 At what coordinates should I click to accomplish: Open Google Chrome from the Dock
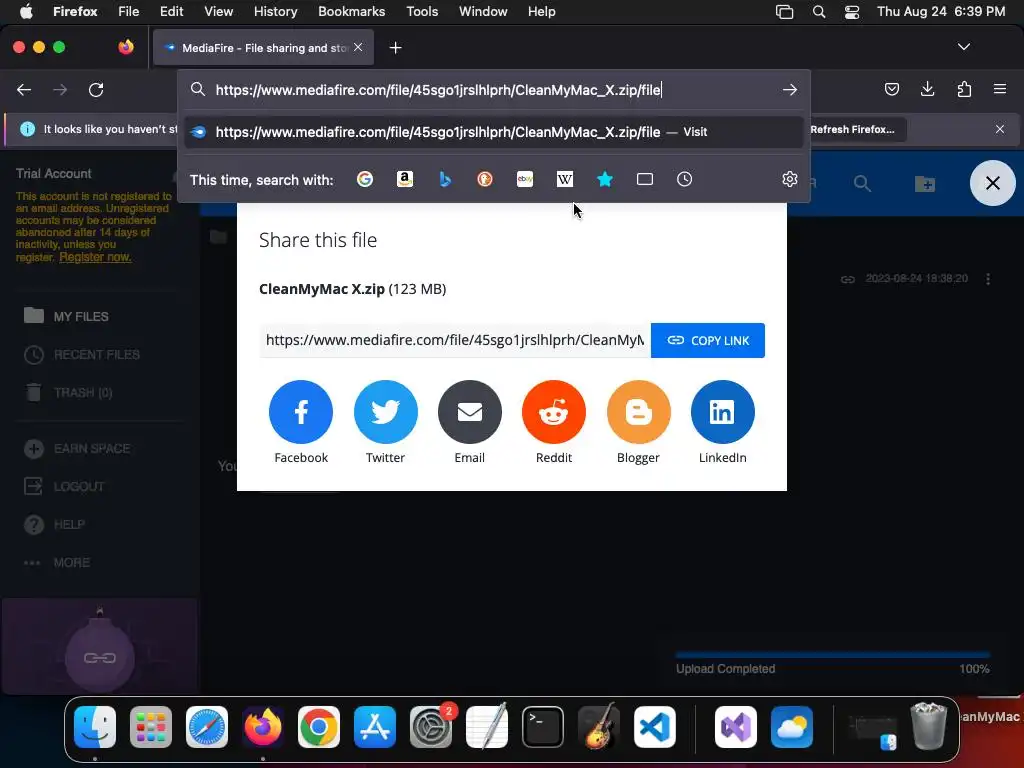(x=319, y=727)
